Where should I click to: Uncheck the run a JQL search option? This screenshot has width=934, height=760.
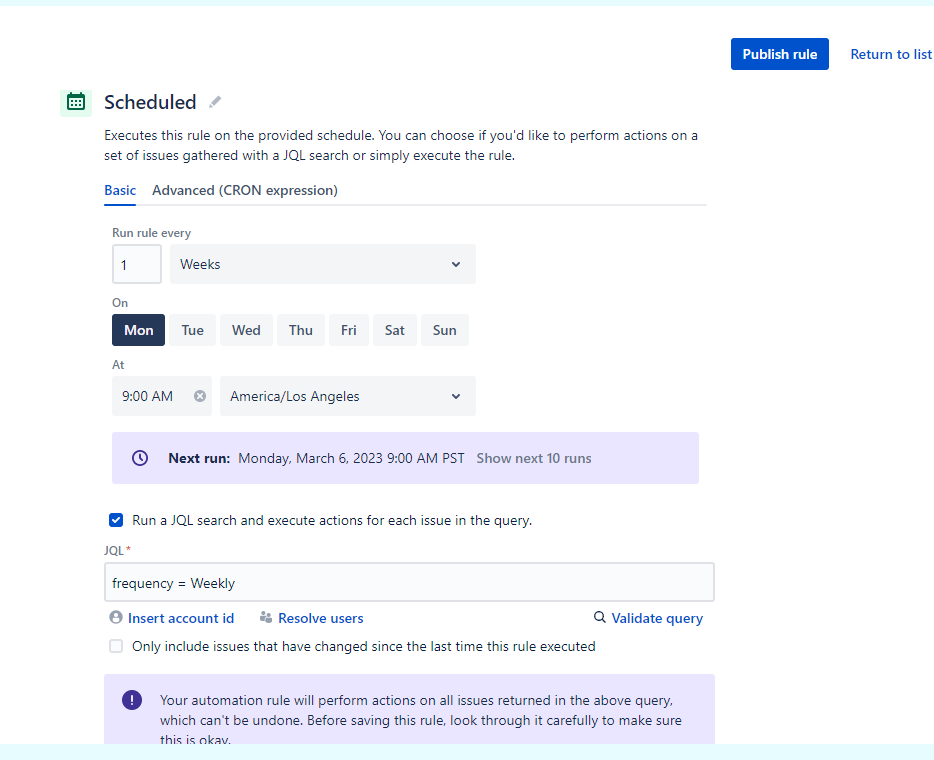pyautogui.click(x=116, y=520)
